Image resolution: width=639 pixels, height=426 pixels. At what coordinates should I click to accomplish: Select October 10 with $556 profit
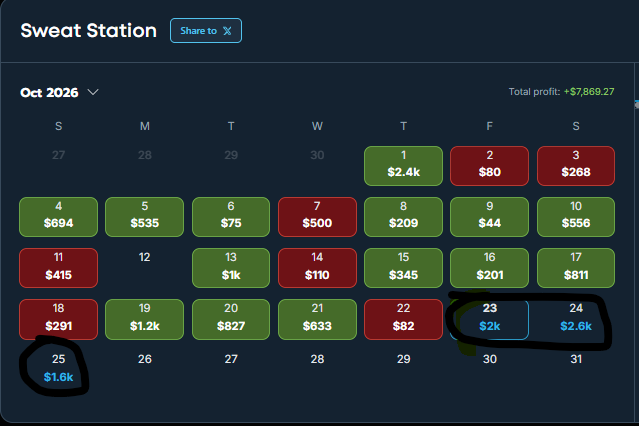tap(576, 217)
